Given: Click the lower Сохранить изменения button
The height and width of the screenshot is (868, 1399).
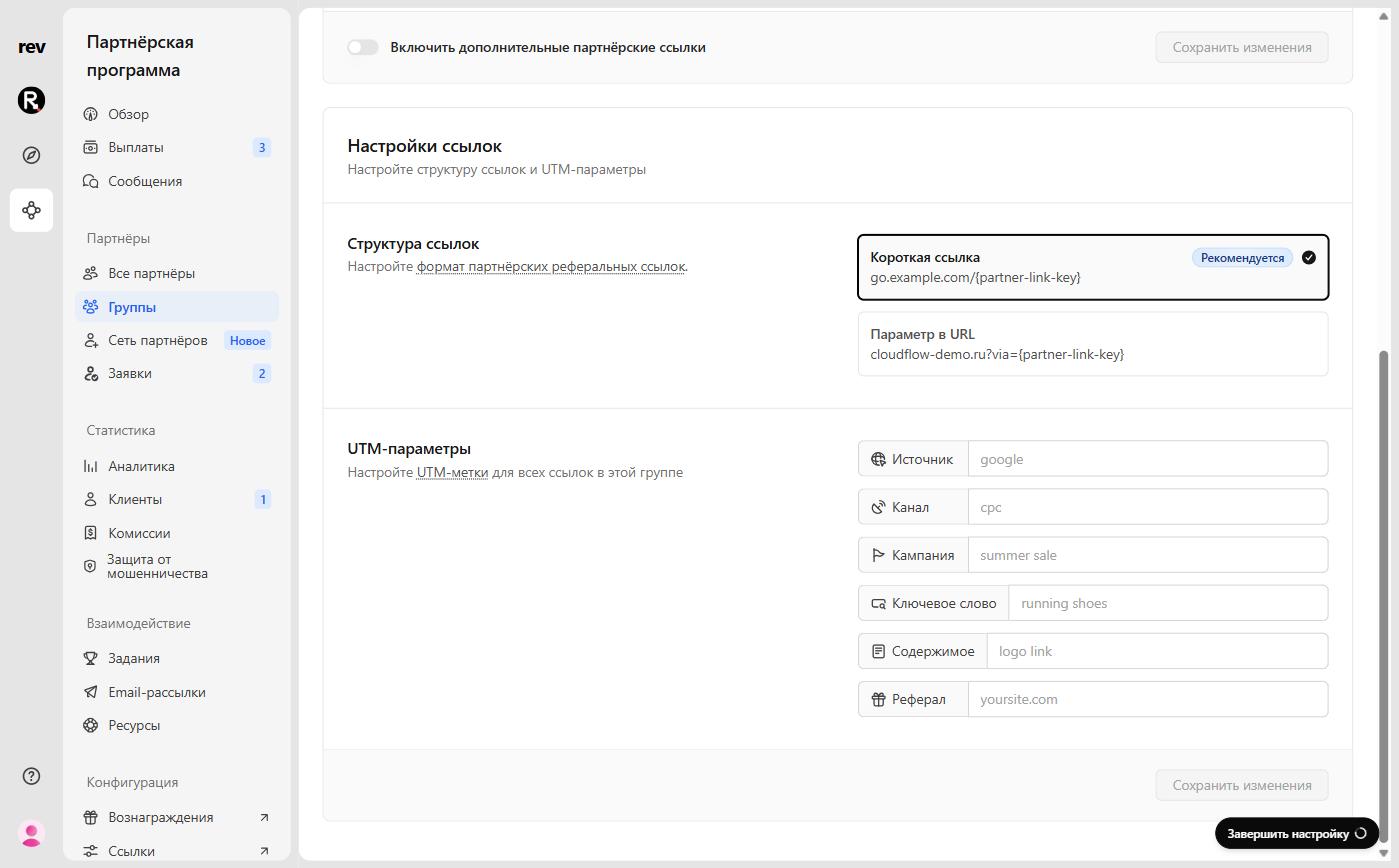Looking at the screenshot, I should (1241, 785).
